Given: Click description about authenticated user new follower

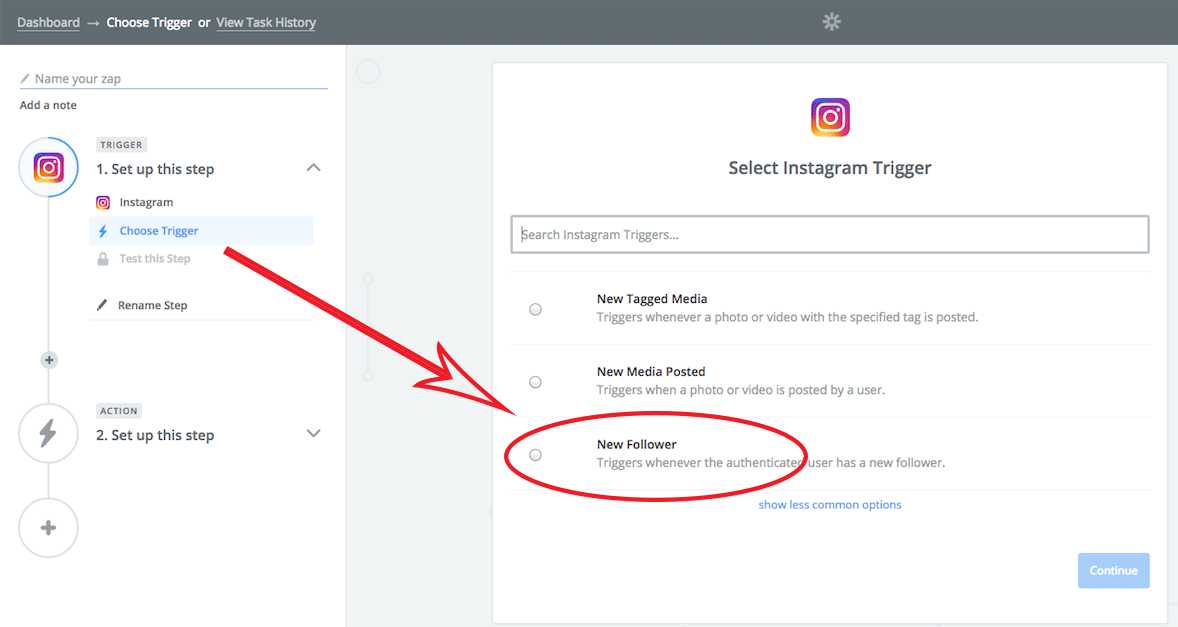Looking at the screenshot, I should (x=771, y=463).
